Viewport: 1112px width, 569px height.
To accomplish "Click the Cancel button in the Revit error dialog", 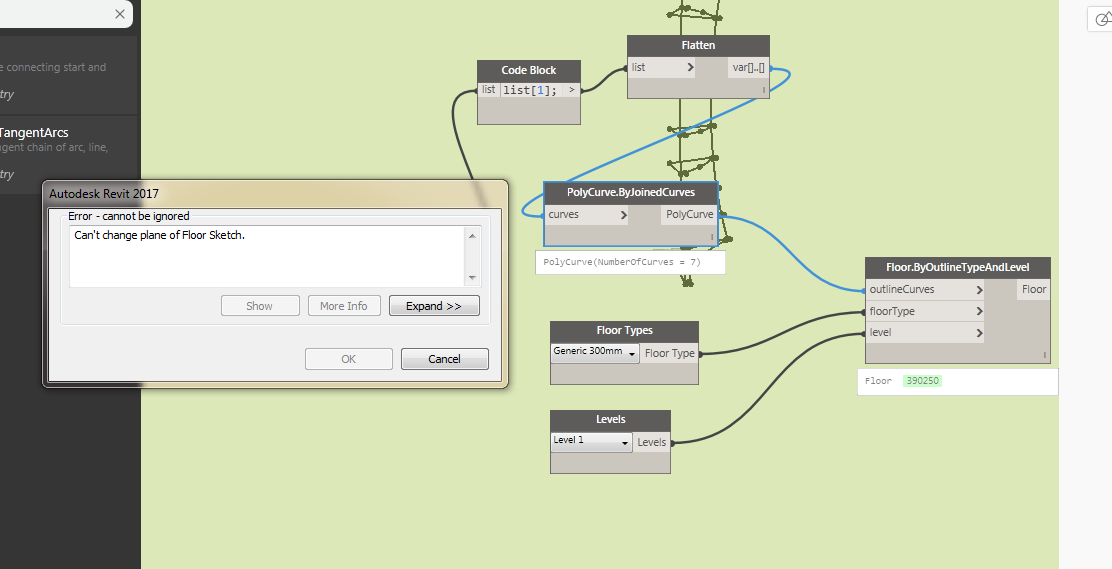I will (445, 359).
